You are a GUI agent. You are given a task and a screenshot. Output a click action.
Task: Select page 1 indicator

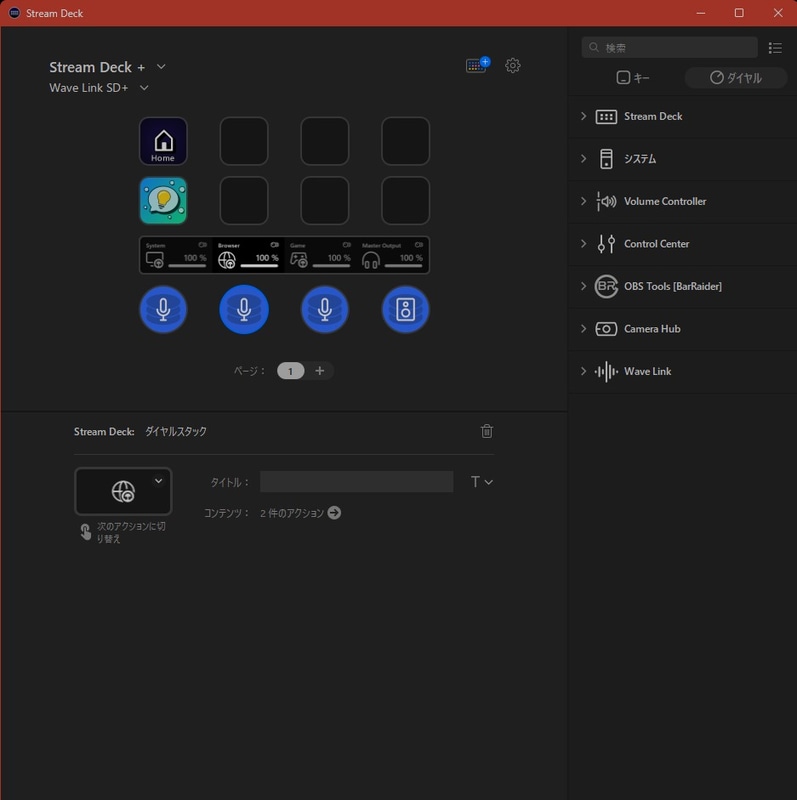click(x=290, y=371)
